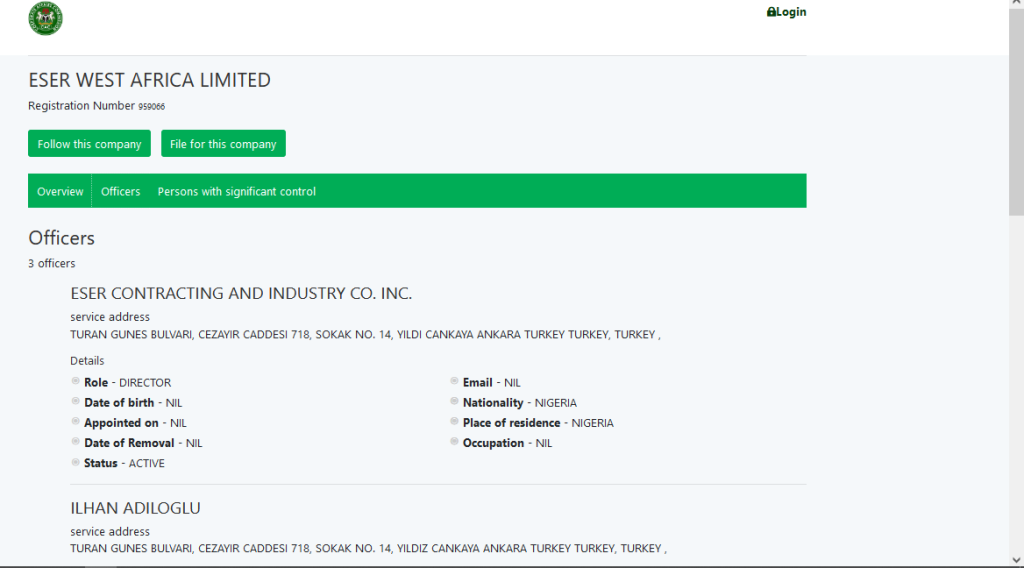Click the Details label under first officer
The image size is (1024, 568).
(x=87, y=360)
